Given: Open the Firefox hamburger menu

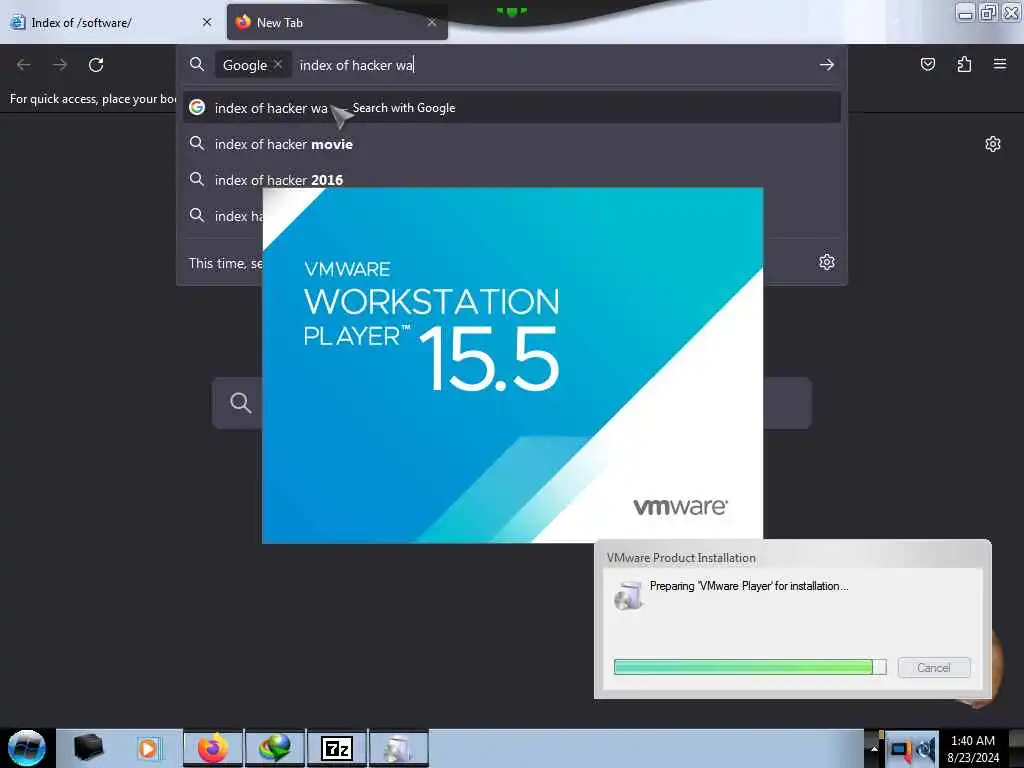Looking at the screenshot, I should pos(1000,64).
